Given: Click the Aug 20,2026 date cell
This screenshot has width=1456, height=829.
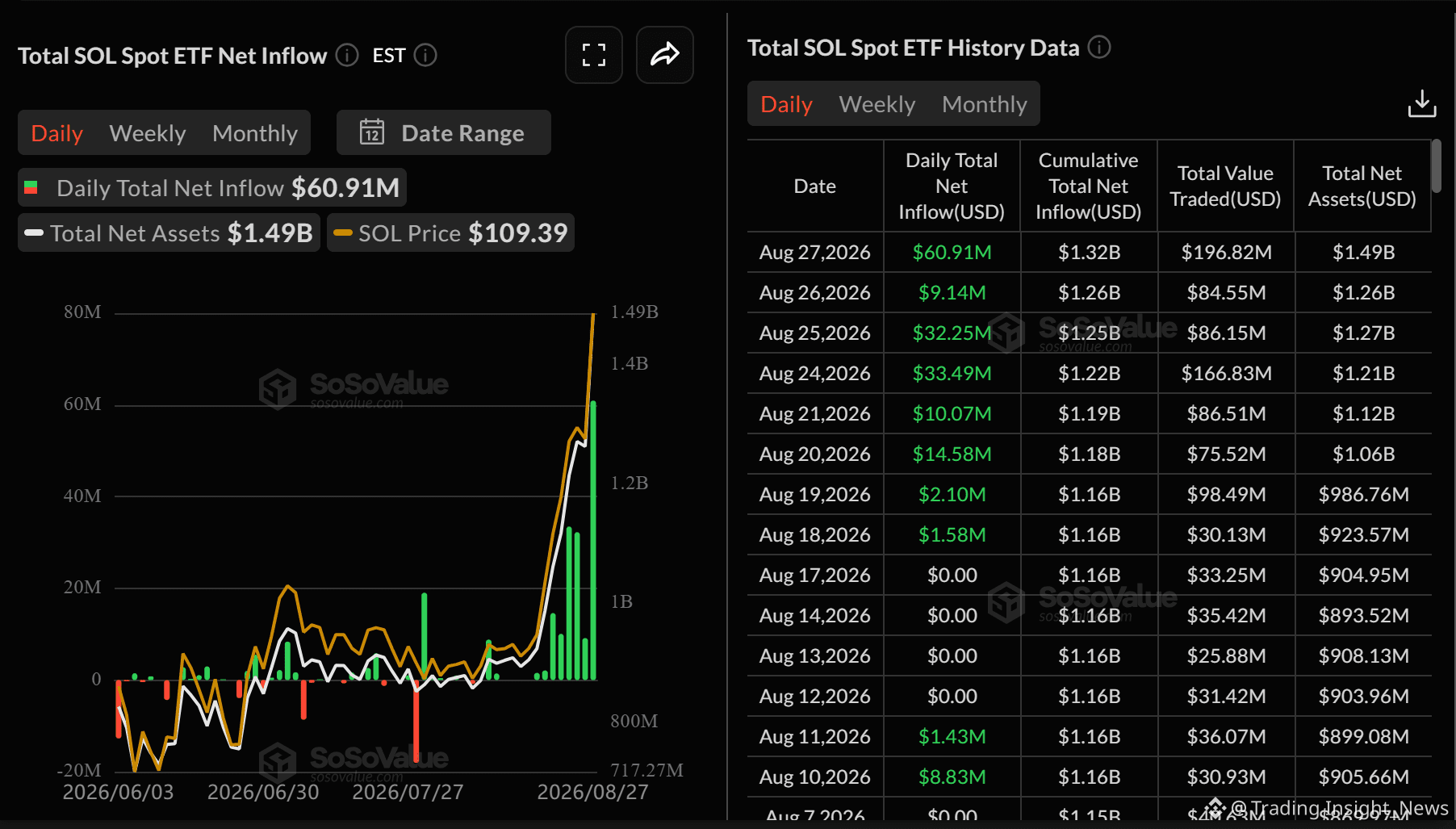Looking at the screenshot, I should [815, 454].
